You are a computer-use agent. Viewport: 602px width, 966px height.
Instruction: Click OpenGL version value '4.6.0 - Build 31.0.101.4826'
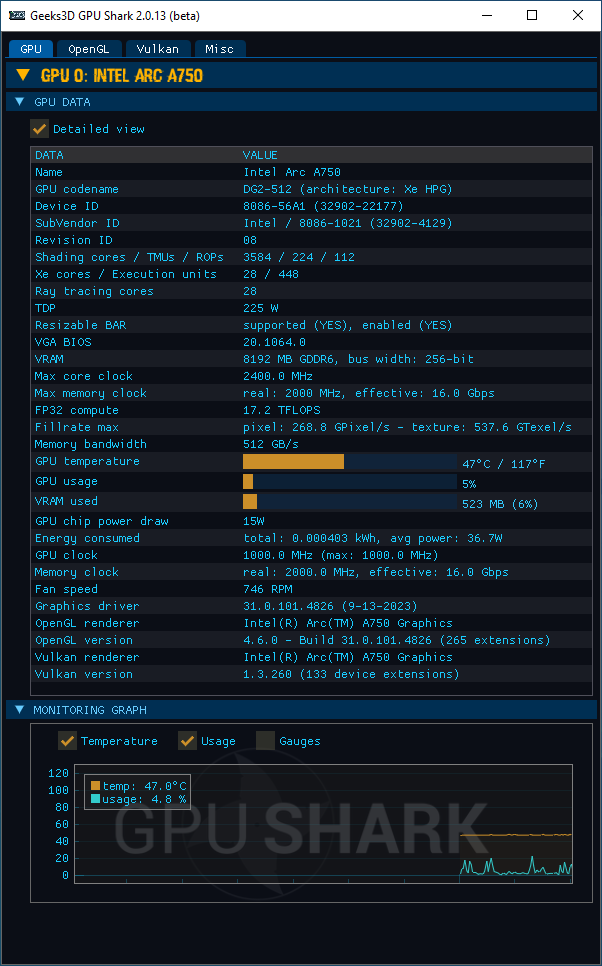[338, 640]
